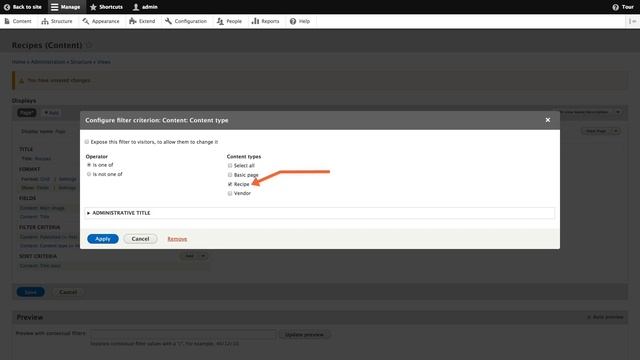
Task: Click the Save button behind the dialog
Action: (31, 292)
